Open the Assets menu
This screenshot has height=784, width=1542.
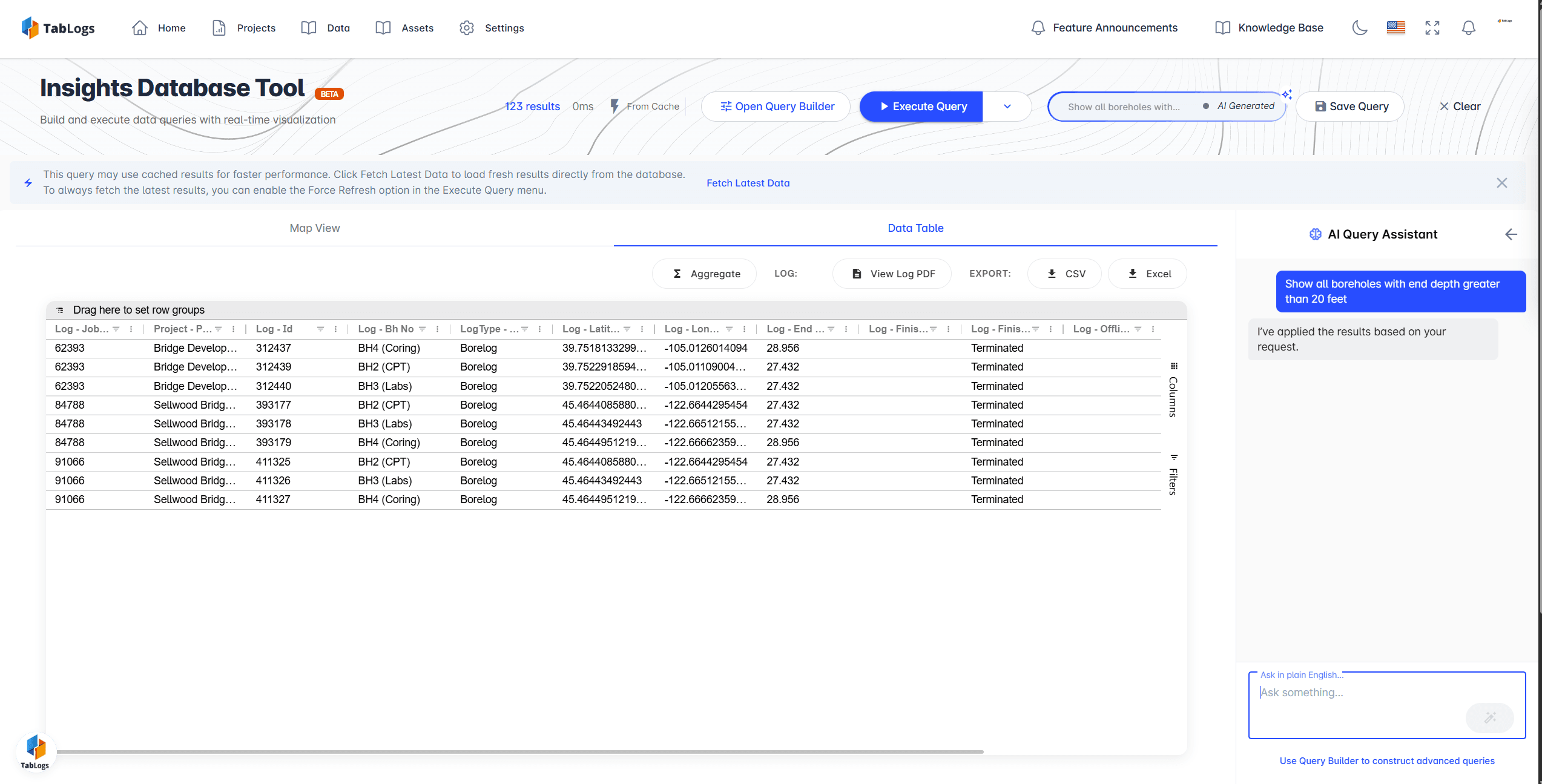coord(404,28)
